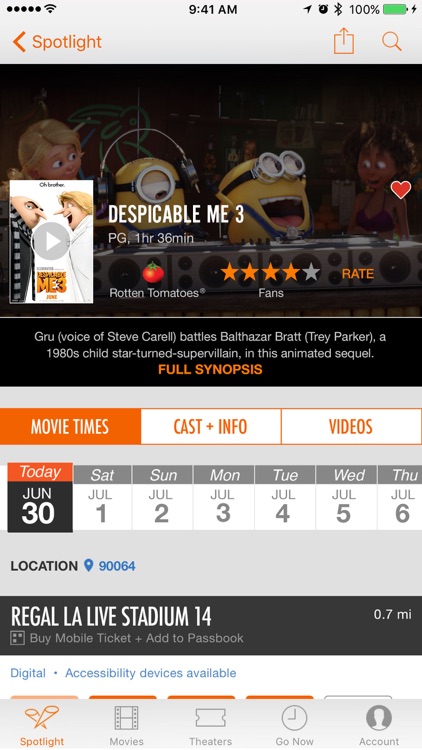The width and height of the screenshot is (422, 750).
Task: Switch to the Cast + Info tab
Action: [211, 426]
